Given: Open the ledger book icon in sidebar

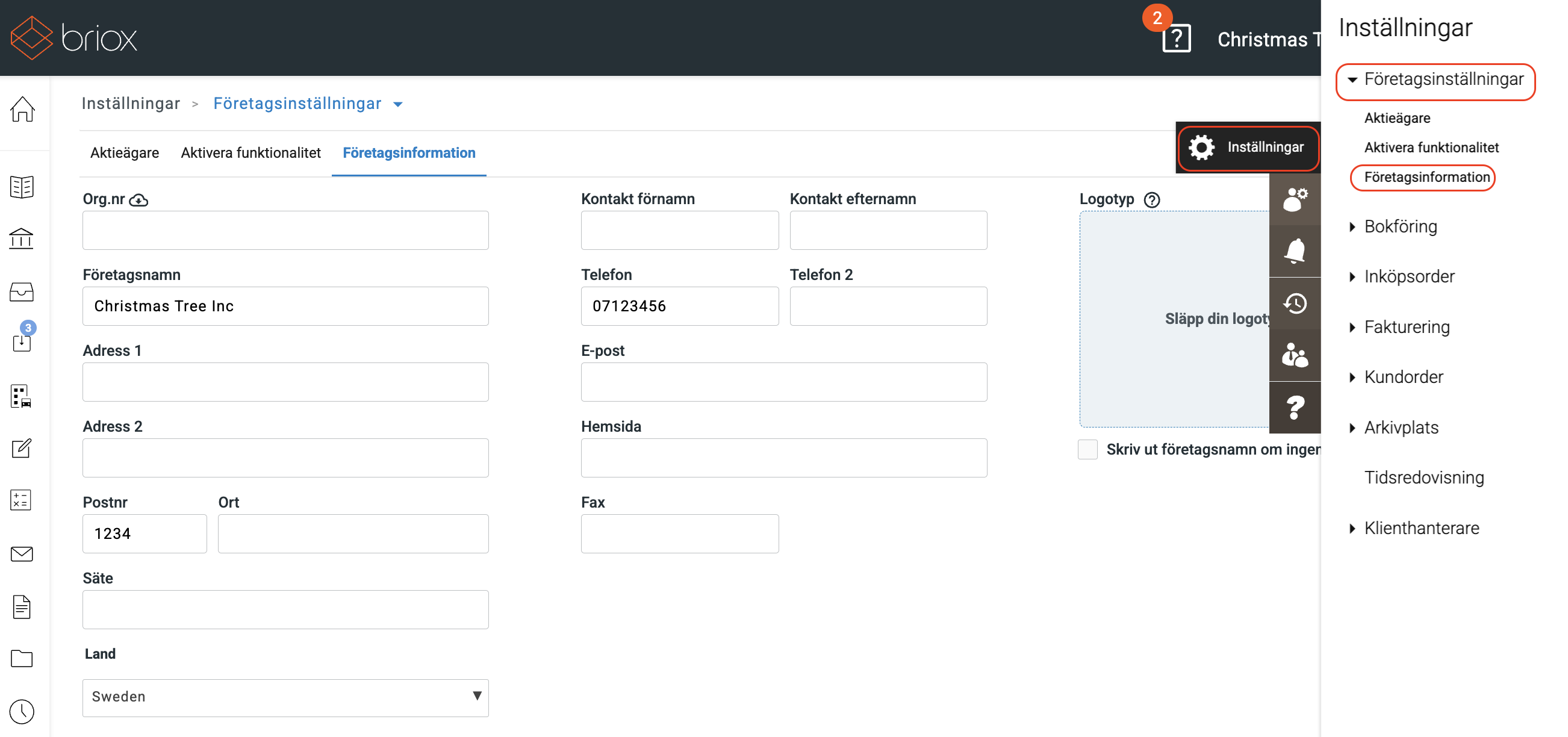Looking at the screenshot, I should click(x=22, y=187).
